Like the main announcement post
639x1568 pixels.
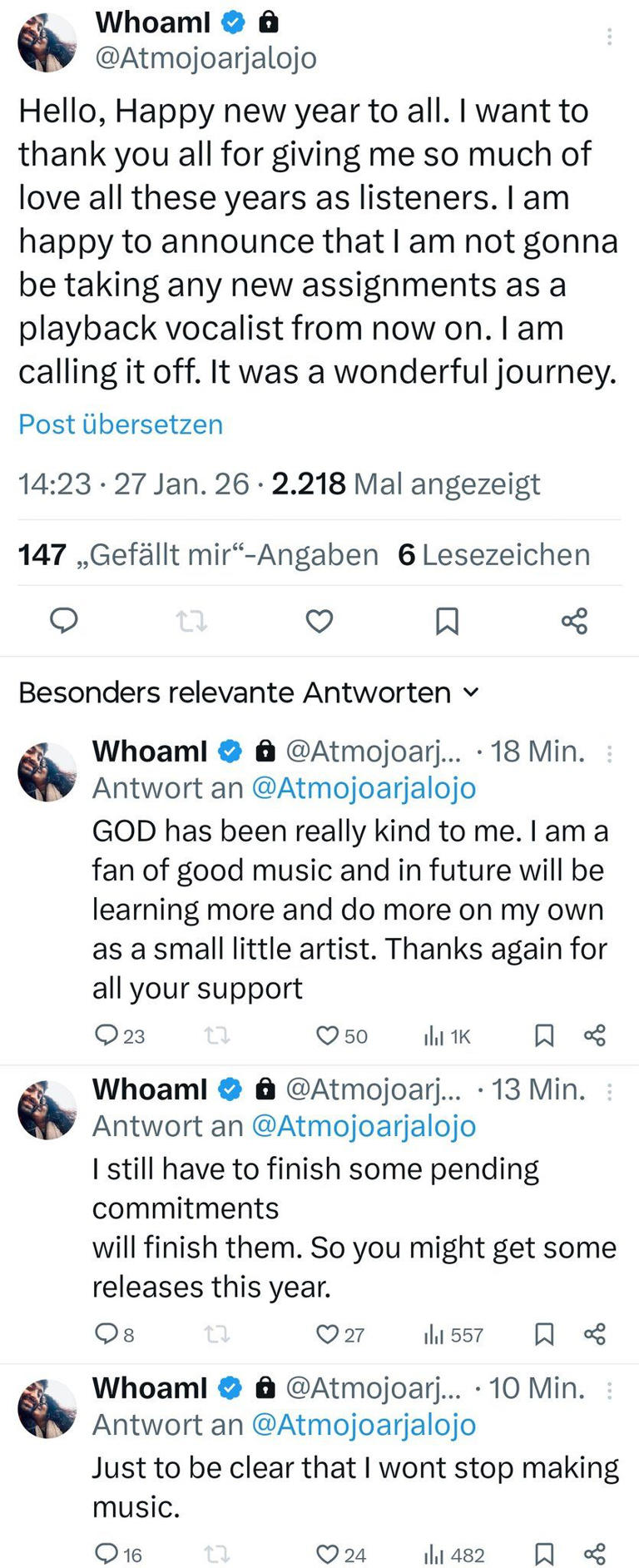click(x=319, y=621)
